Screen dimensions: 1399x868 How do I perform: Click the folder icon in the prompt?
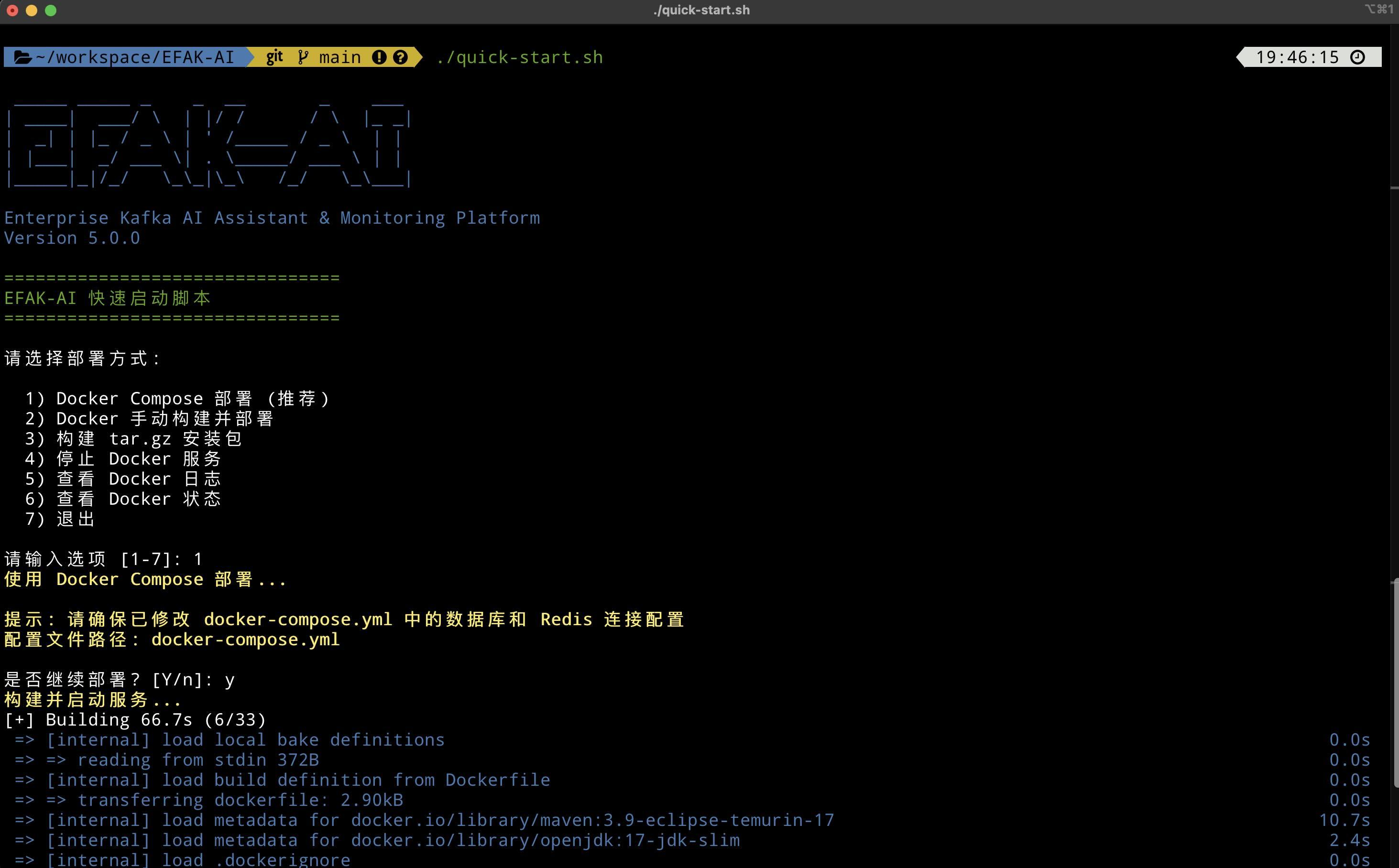pyautogui.click(x=22, y=57)
